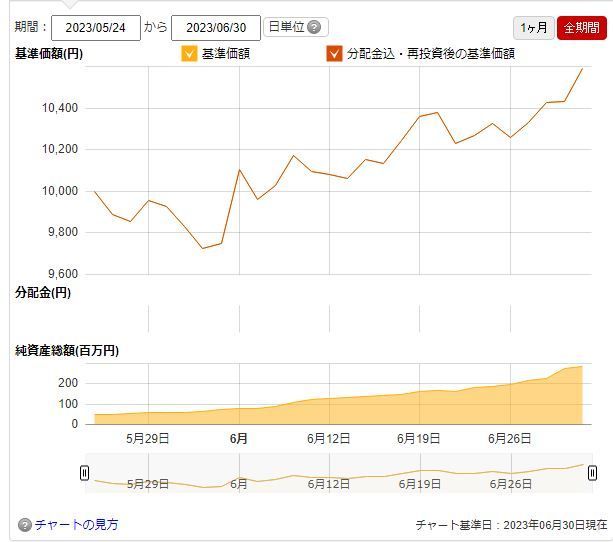Click 5月29日 label below net assets chart
This screenshot has width=613, height=542.
tap(147, 438)
